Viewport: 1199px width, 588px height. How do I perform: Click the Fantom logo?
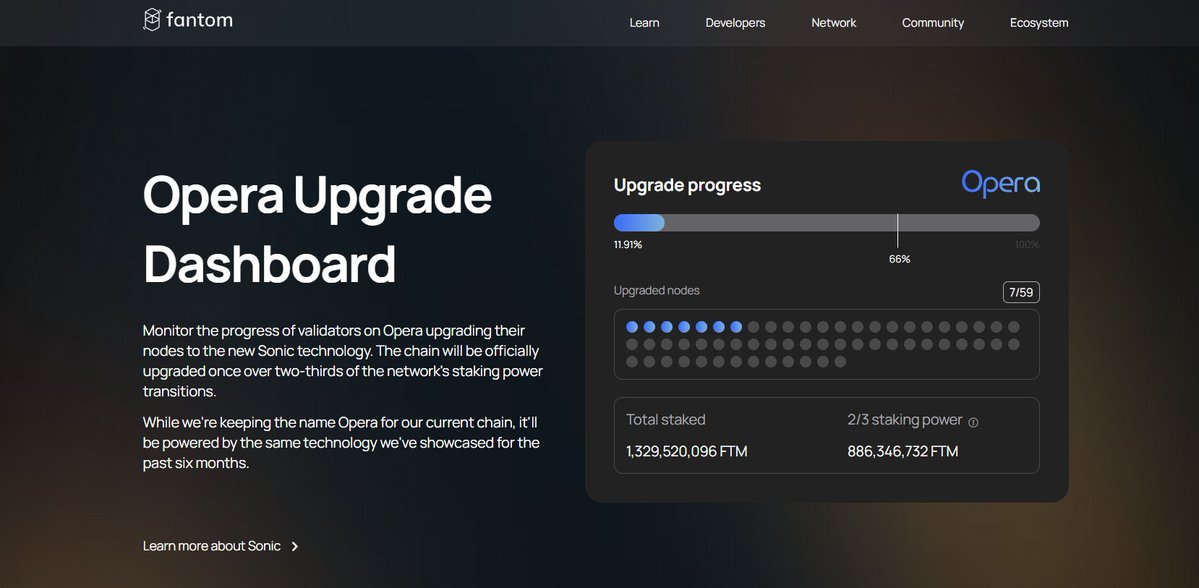click(188, 20)
